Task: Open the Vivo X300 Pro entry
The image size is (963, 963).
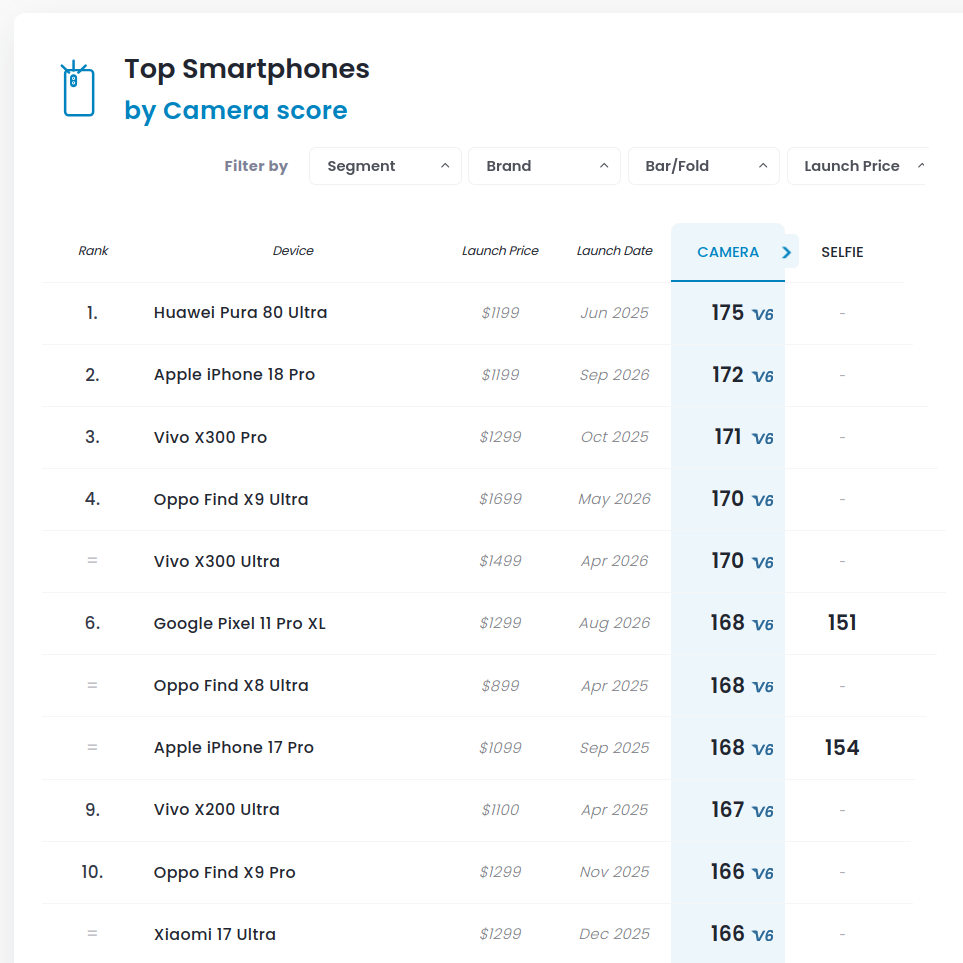Action: click(x=210, y=437)
